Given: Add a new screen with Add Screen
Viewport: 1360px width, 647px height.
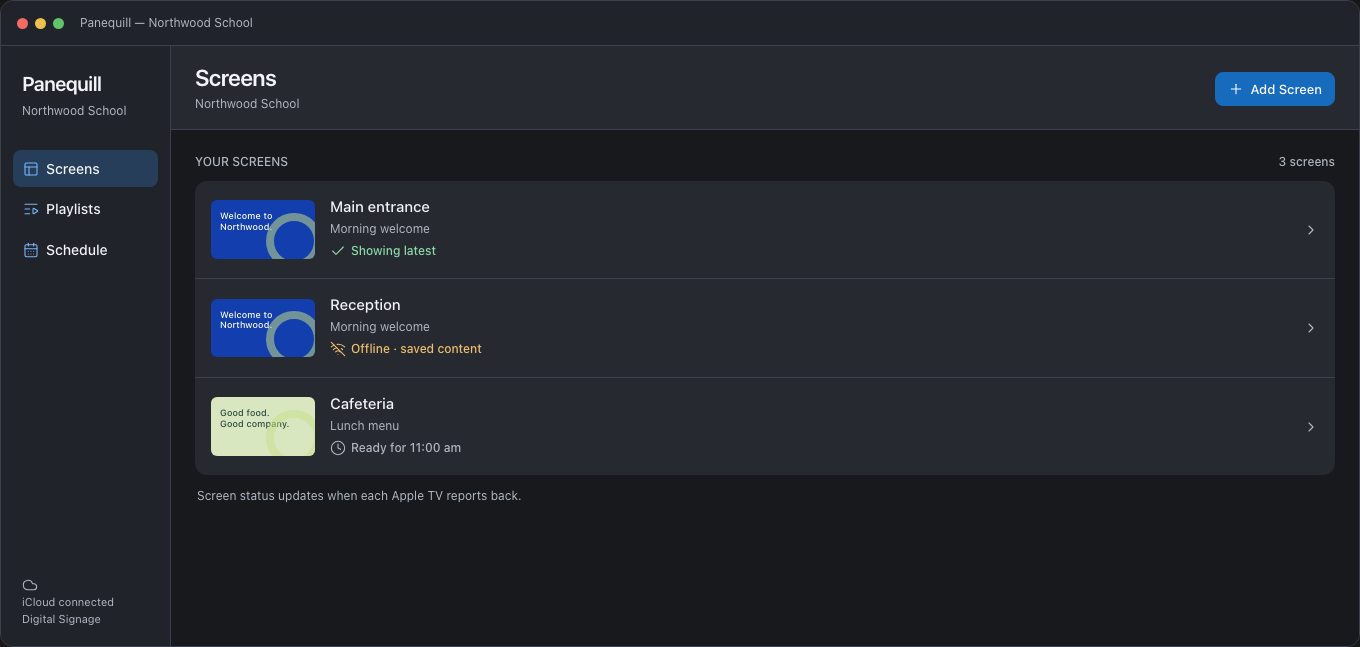Looking at the screenshot, I should pos(1275,89).
